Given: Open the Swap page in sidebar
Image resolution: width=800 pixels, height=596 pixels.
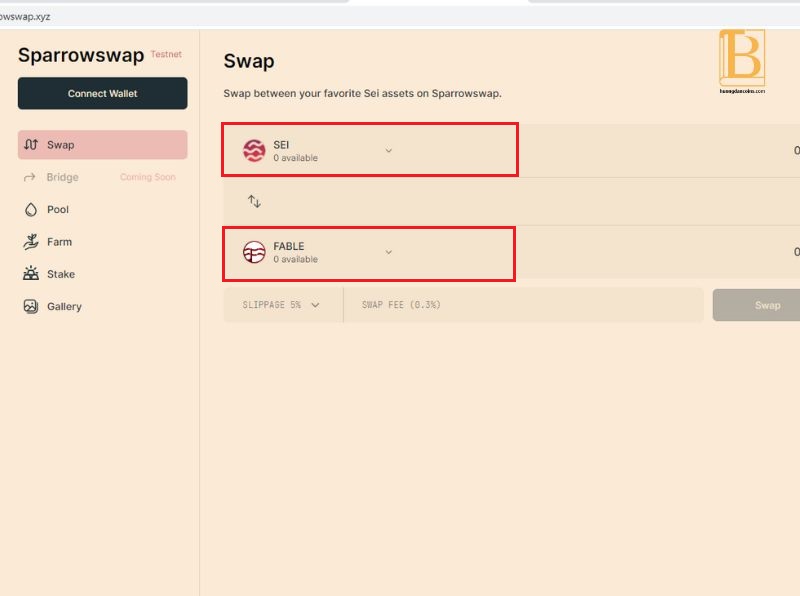Looking at the screenshot, I should (103, 145).
